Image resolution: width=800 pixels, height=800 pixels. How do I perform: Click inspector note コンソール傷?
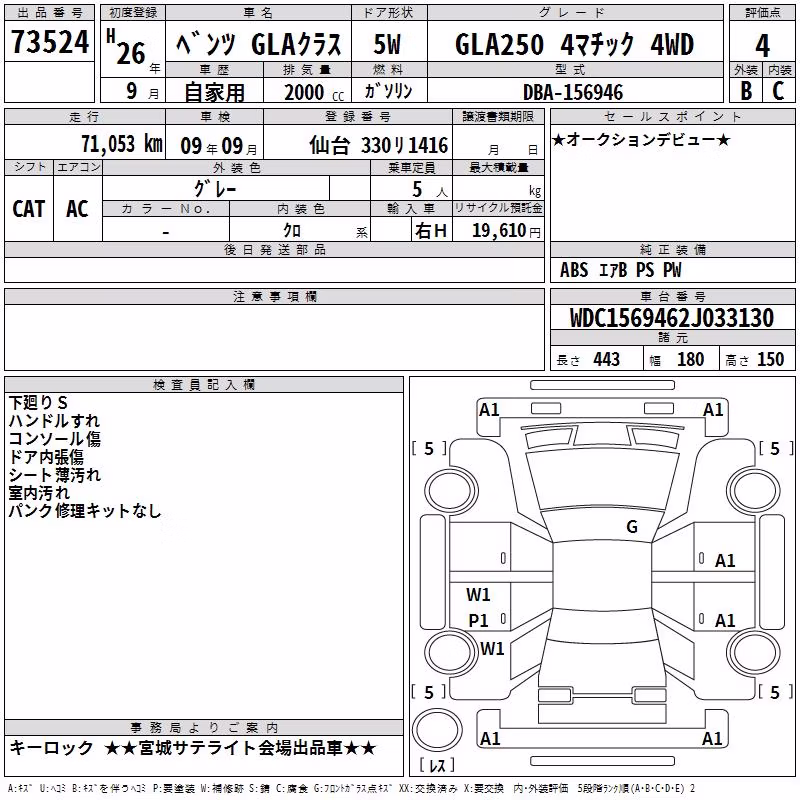tap(54, 439)
